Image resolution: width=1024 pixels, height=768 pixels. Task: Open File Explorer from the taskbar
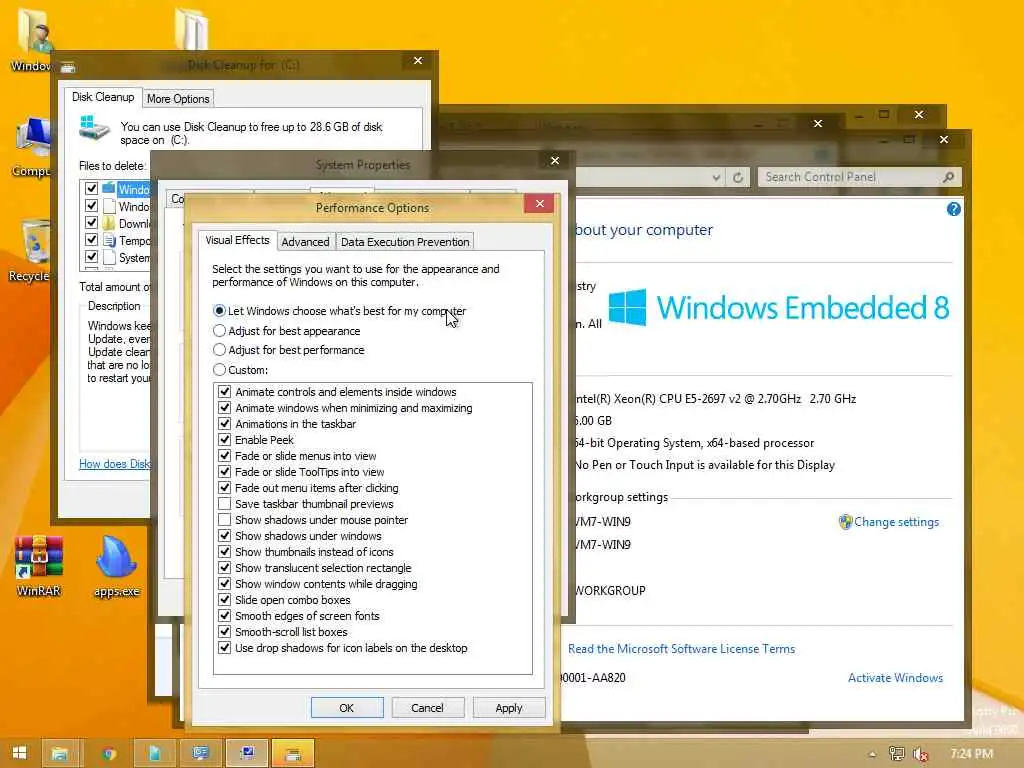[x=60, y=754]
